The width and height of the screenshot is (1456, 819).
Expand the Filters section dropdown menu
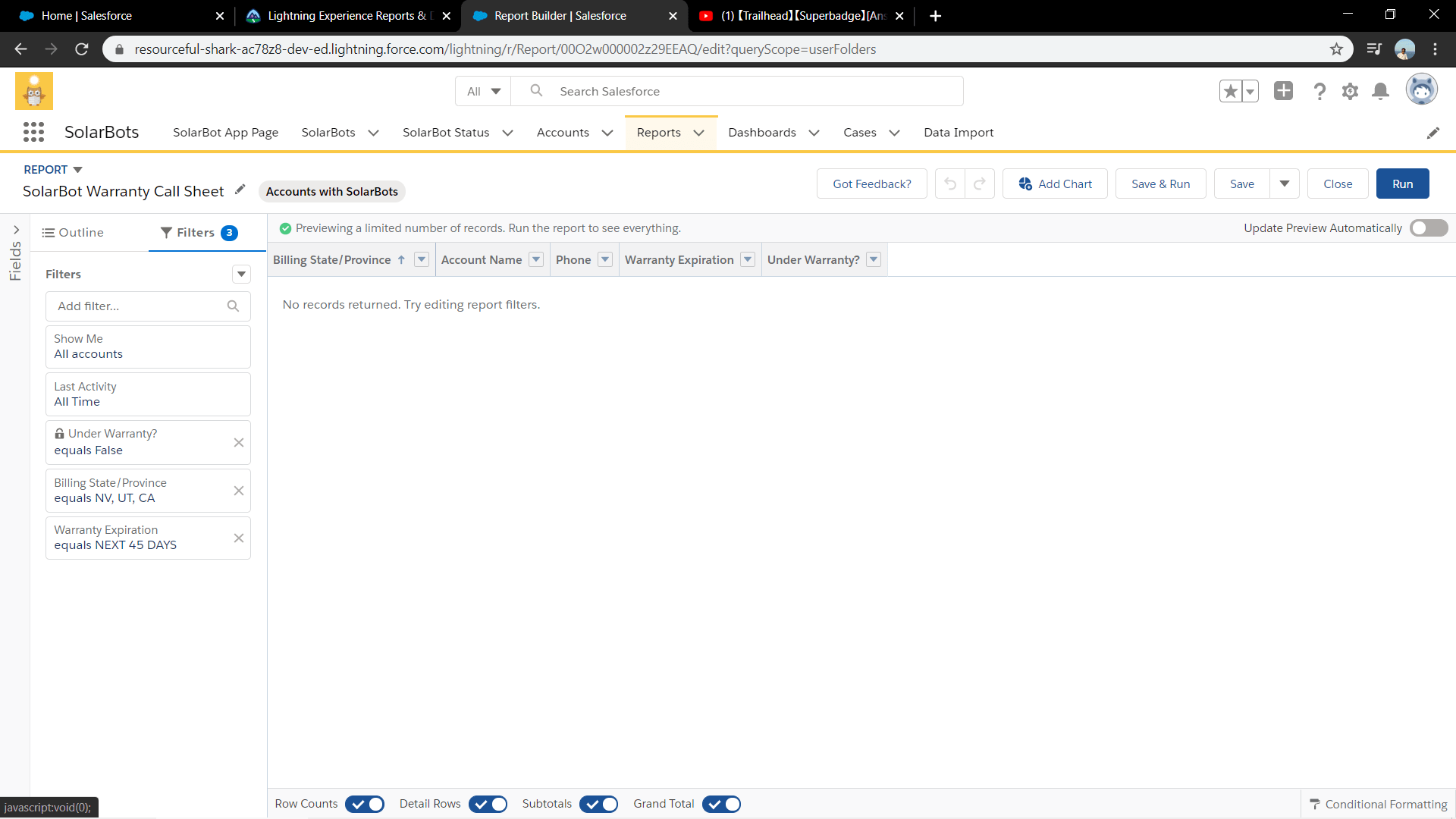(x=241, y=274)
